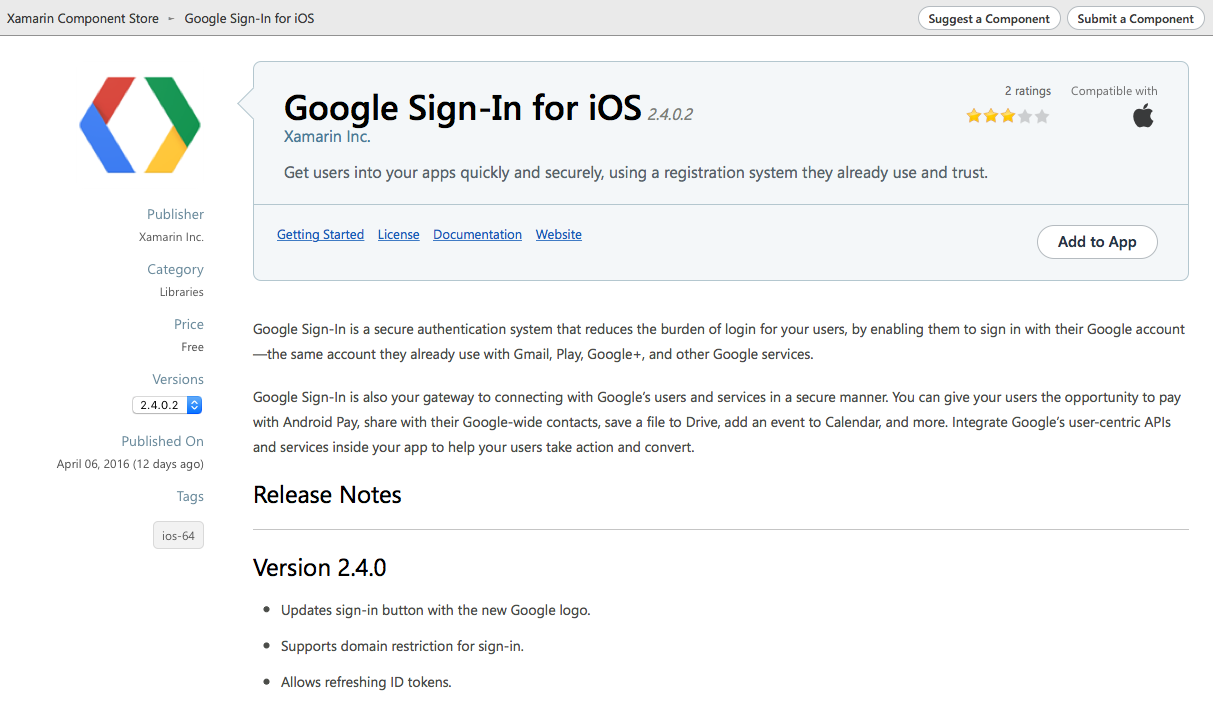Viewport: 1213px width, 714px height.
Task: Open the Getting Started link
Action: pos(320,235)
